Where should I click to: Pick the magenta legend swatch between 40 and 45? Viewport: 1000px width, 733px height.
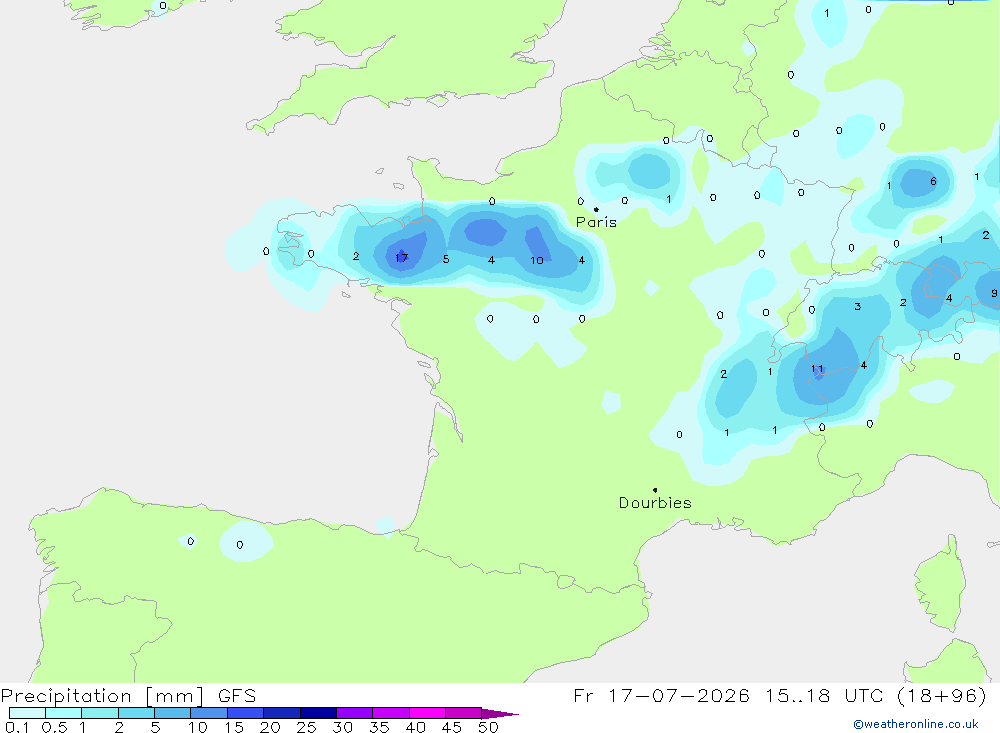pos(427,713)
